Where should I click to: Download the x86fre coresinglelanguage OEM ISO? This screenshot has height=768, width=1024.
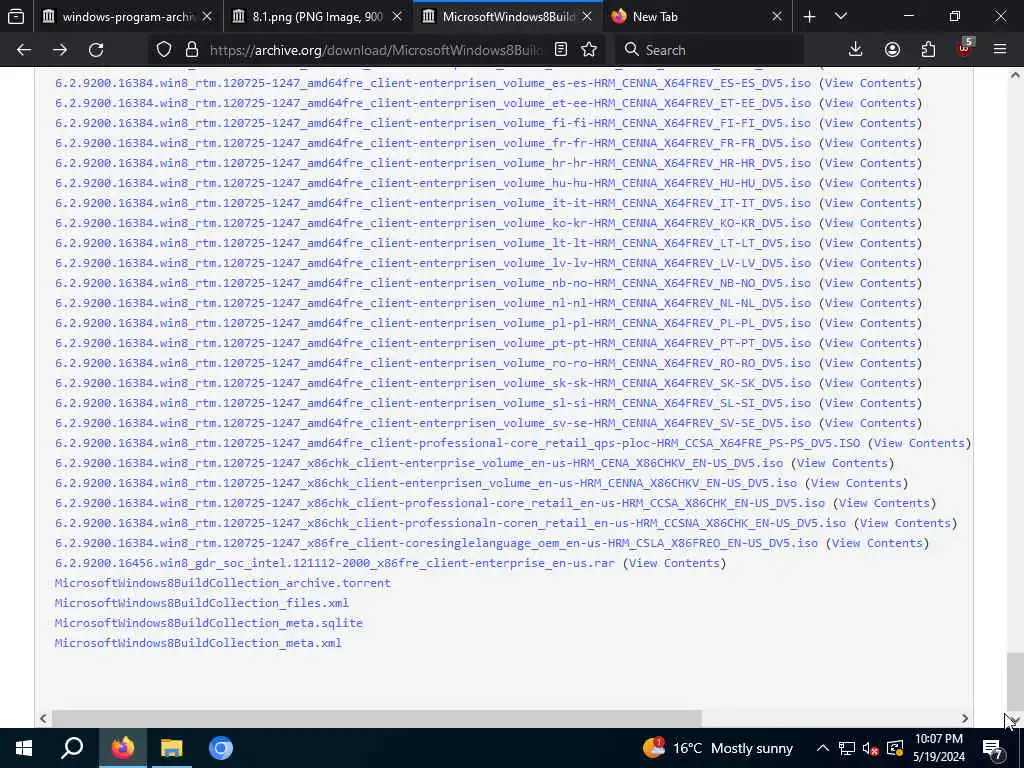click(436, 543)
